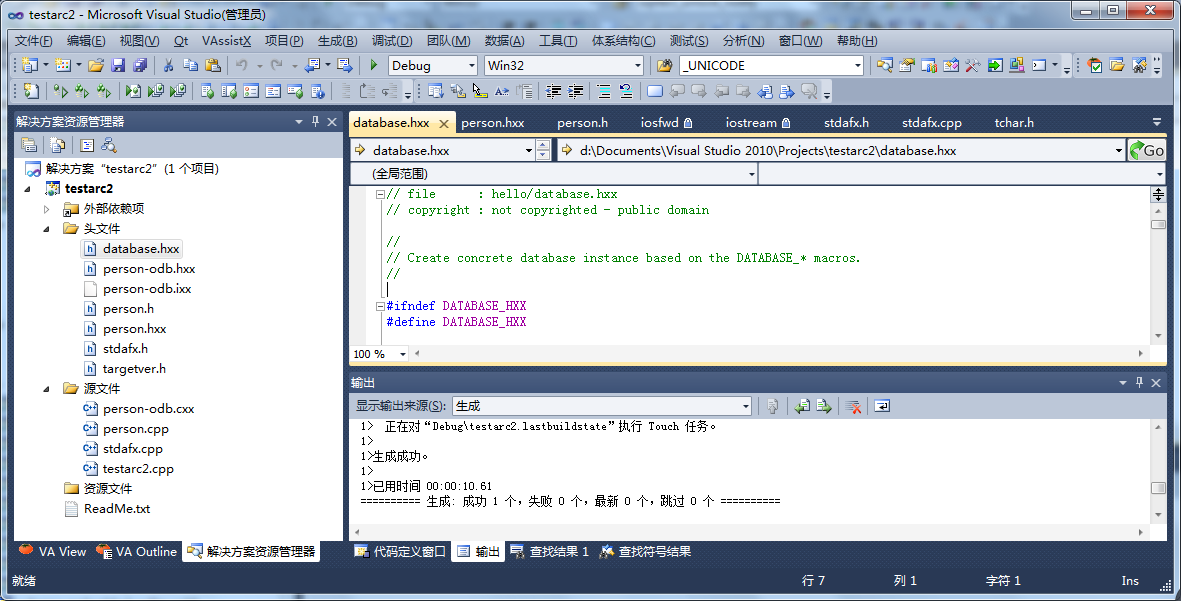The height and width of the screenshot is (601, 1181).
Task: Open the VAssistX menu
Action: tap(226, 41)
